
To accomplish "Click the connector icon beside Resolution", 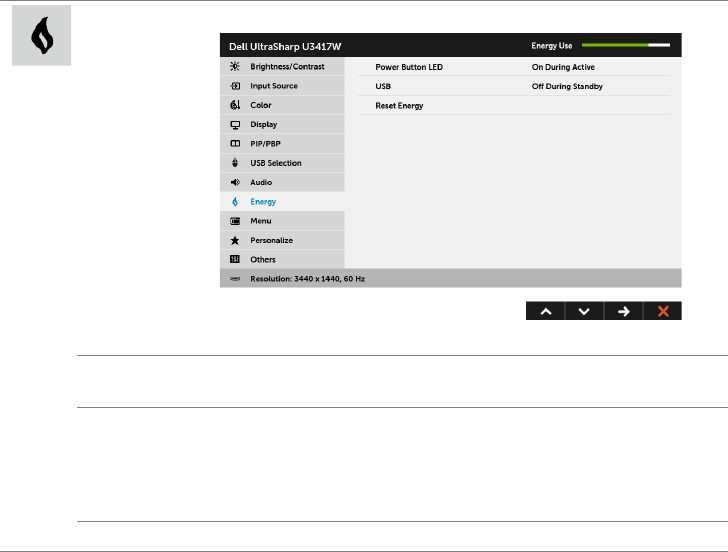I will click(x=235, y=279).
